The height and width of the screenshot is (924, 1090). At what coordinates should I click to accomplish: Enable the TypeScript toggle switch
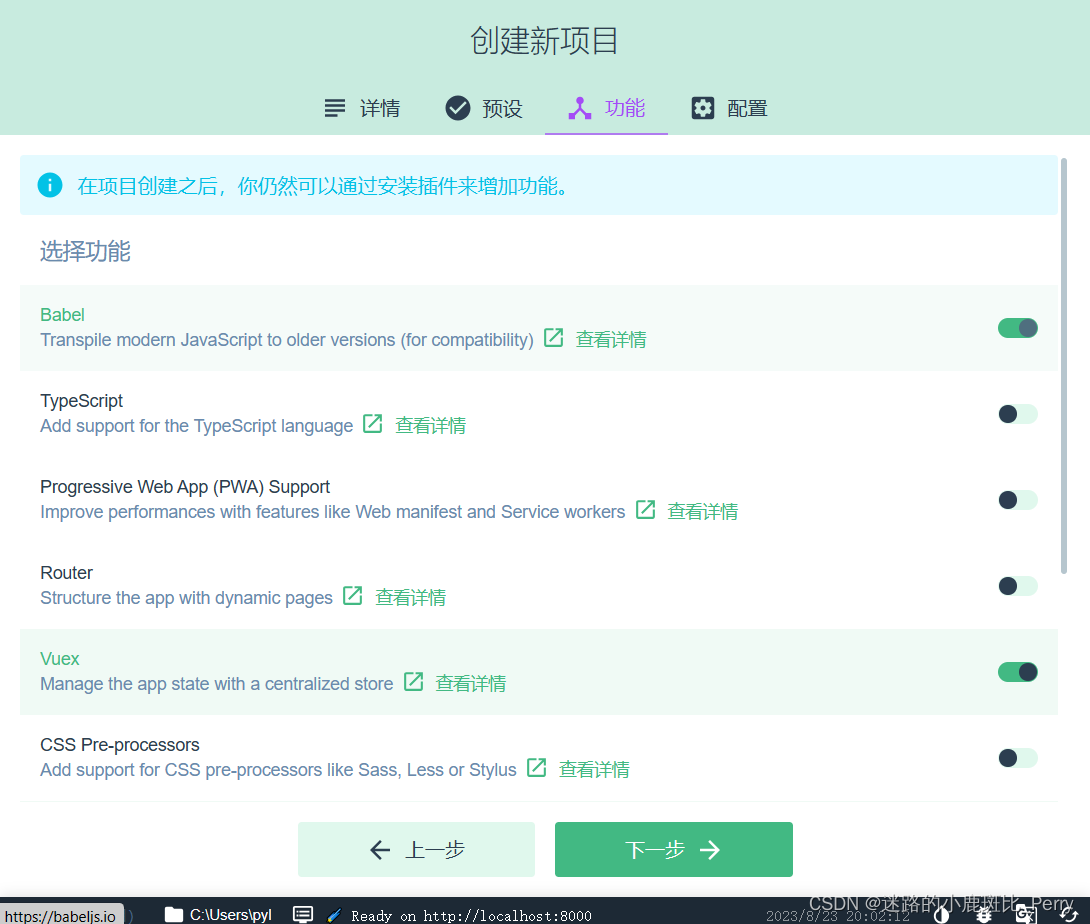(1017, 414)
